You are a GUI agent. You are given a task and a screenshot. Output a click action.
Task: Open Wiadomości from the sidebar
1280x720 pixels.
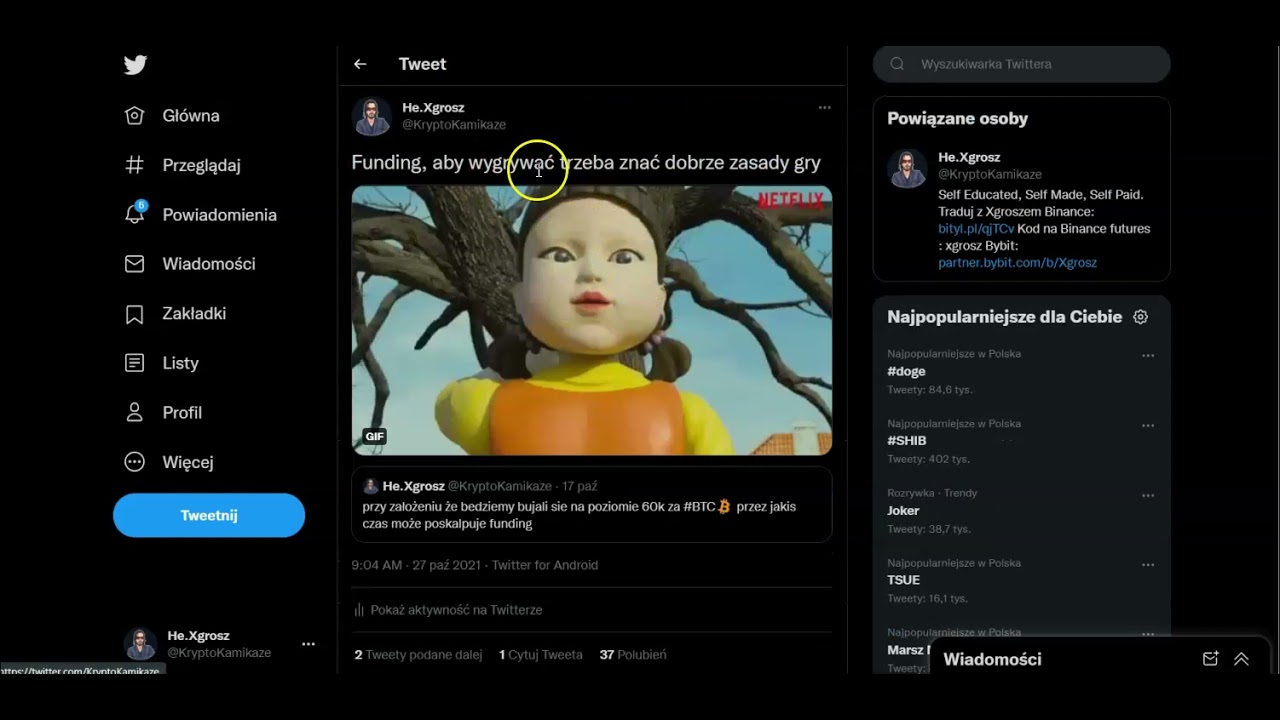click(x=209, y=264)
